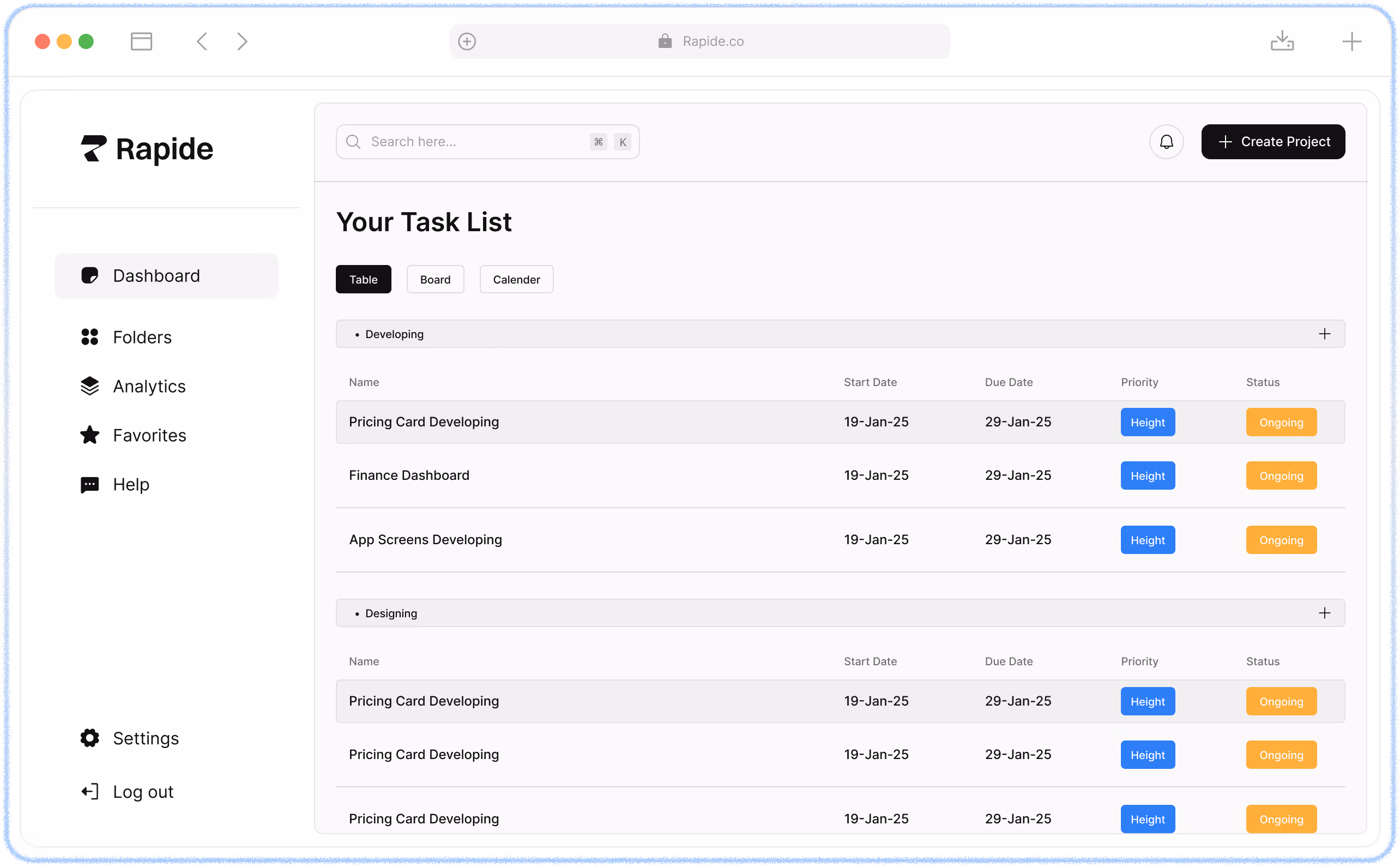Select the Dashboard icon in sidebar
Image resolution: width=1400 pixels, height=867 pixels.
tap(90, 275)
